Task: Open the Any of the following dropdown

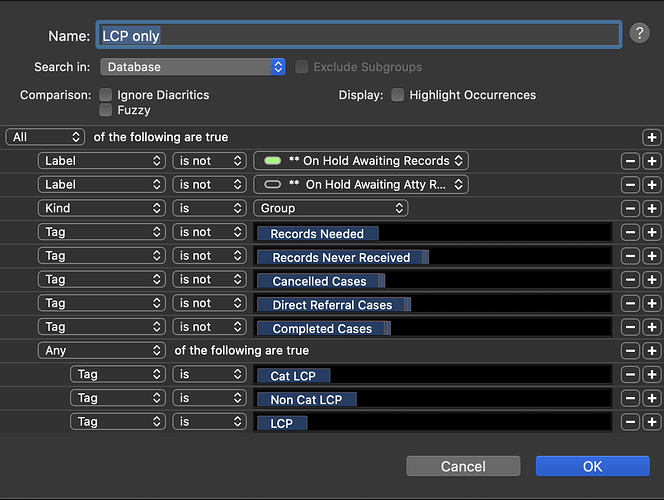Action: click(102, 351)
